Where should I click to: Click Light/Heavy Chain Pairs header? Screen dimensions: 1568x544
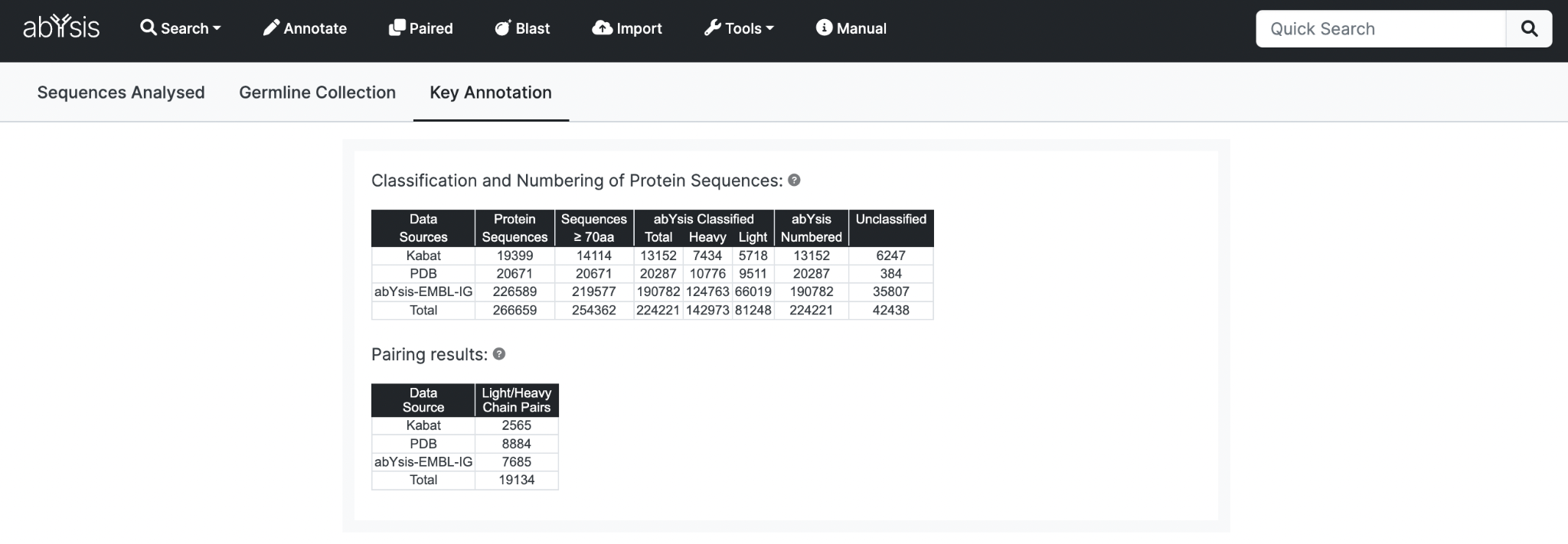click(x=517, y=400)
